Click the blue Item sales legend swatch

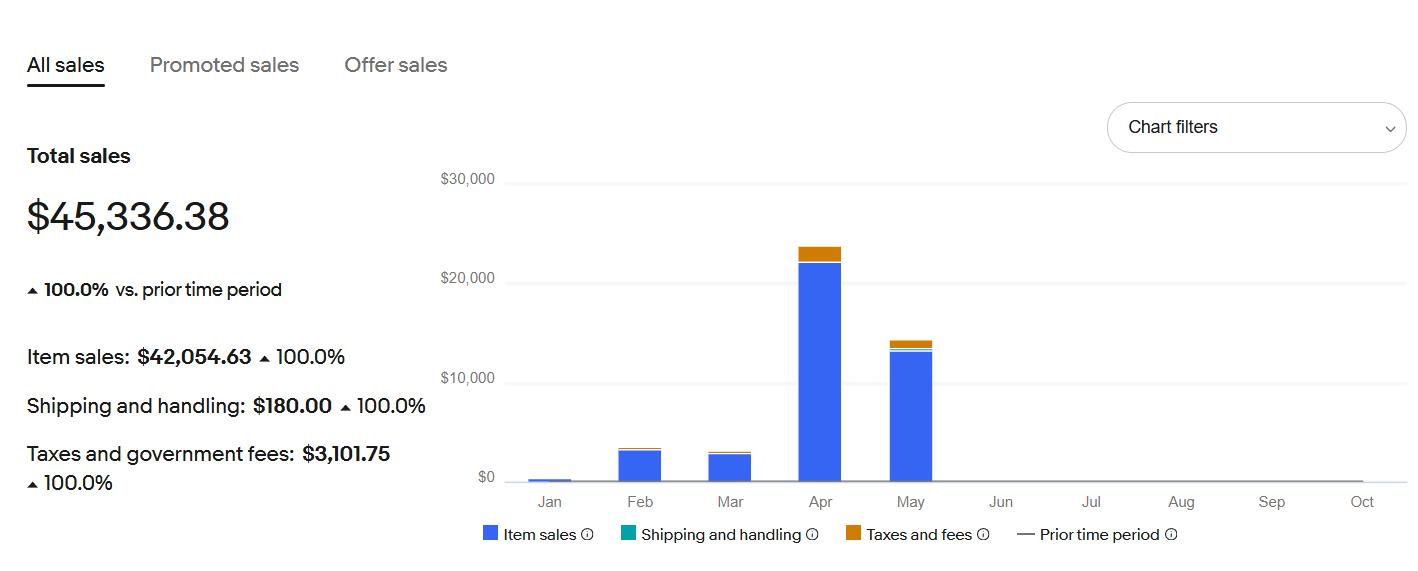[490, 534]
